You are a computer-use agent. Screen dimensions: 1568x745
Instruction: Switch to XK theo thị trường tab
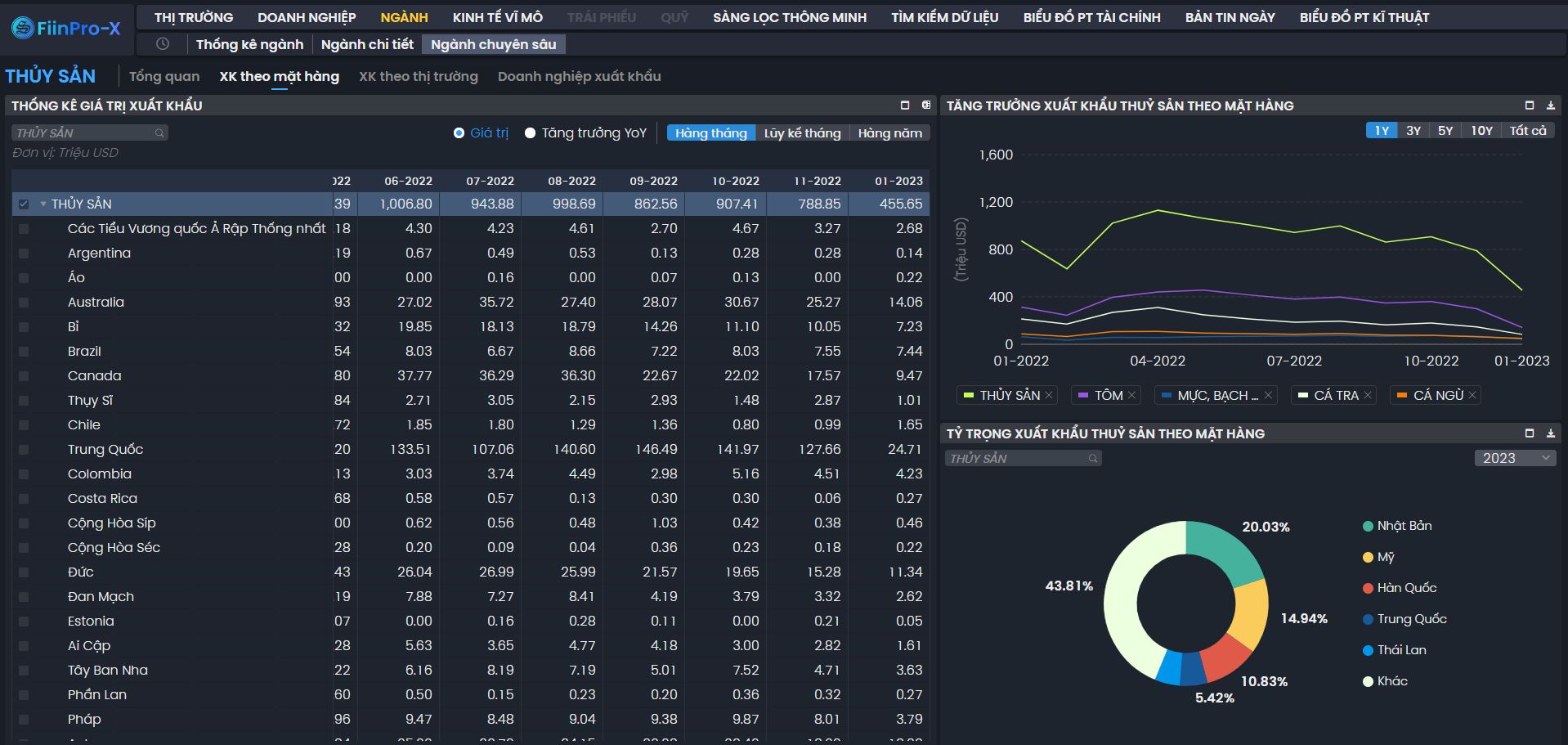(418, 76)
